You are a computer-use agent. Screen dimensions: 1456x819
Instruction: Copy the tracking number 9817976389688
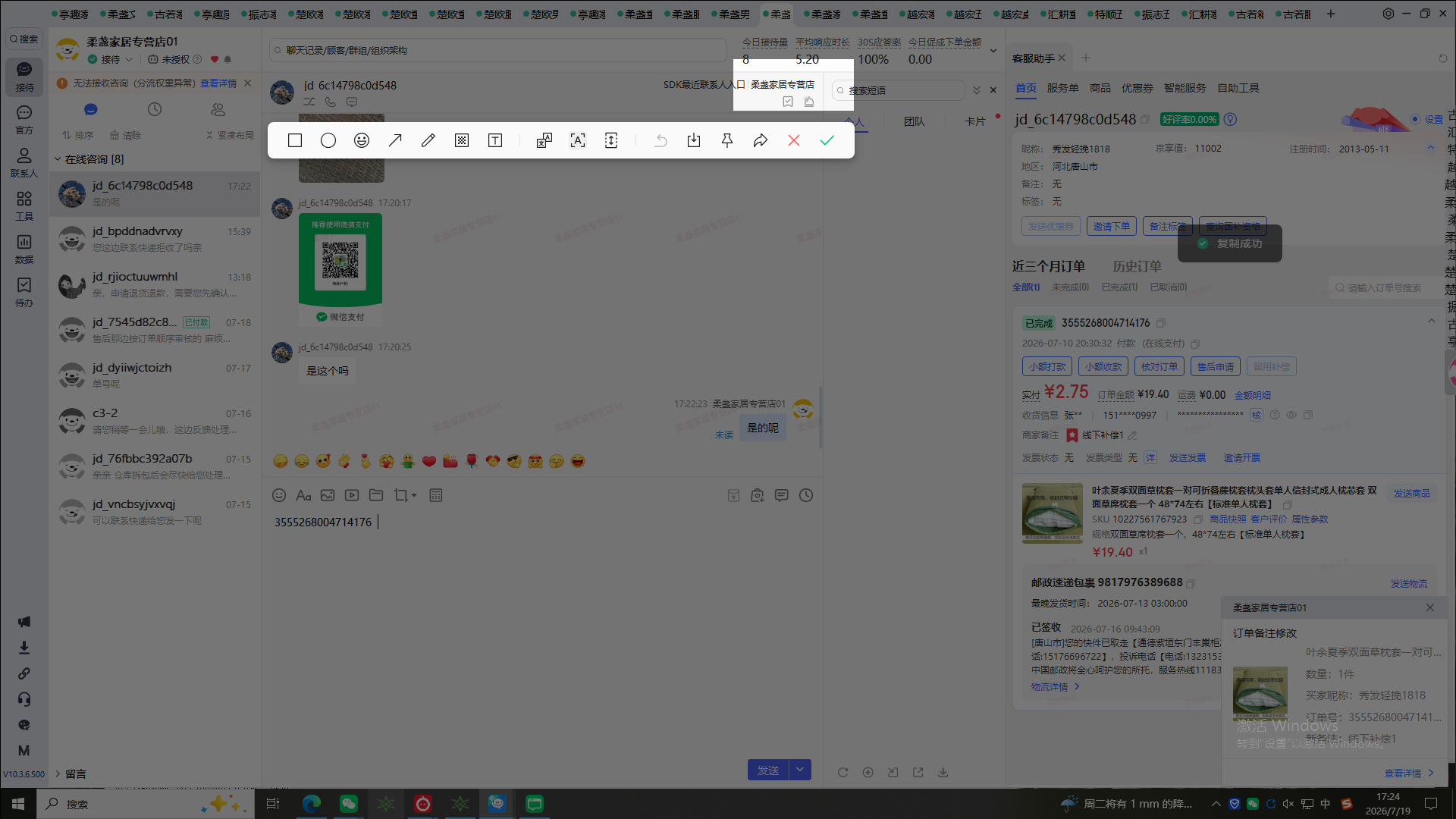coord(1191,583)
